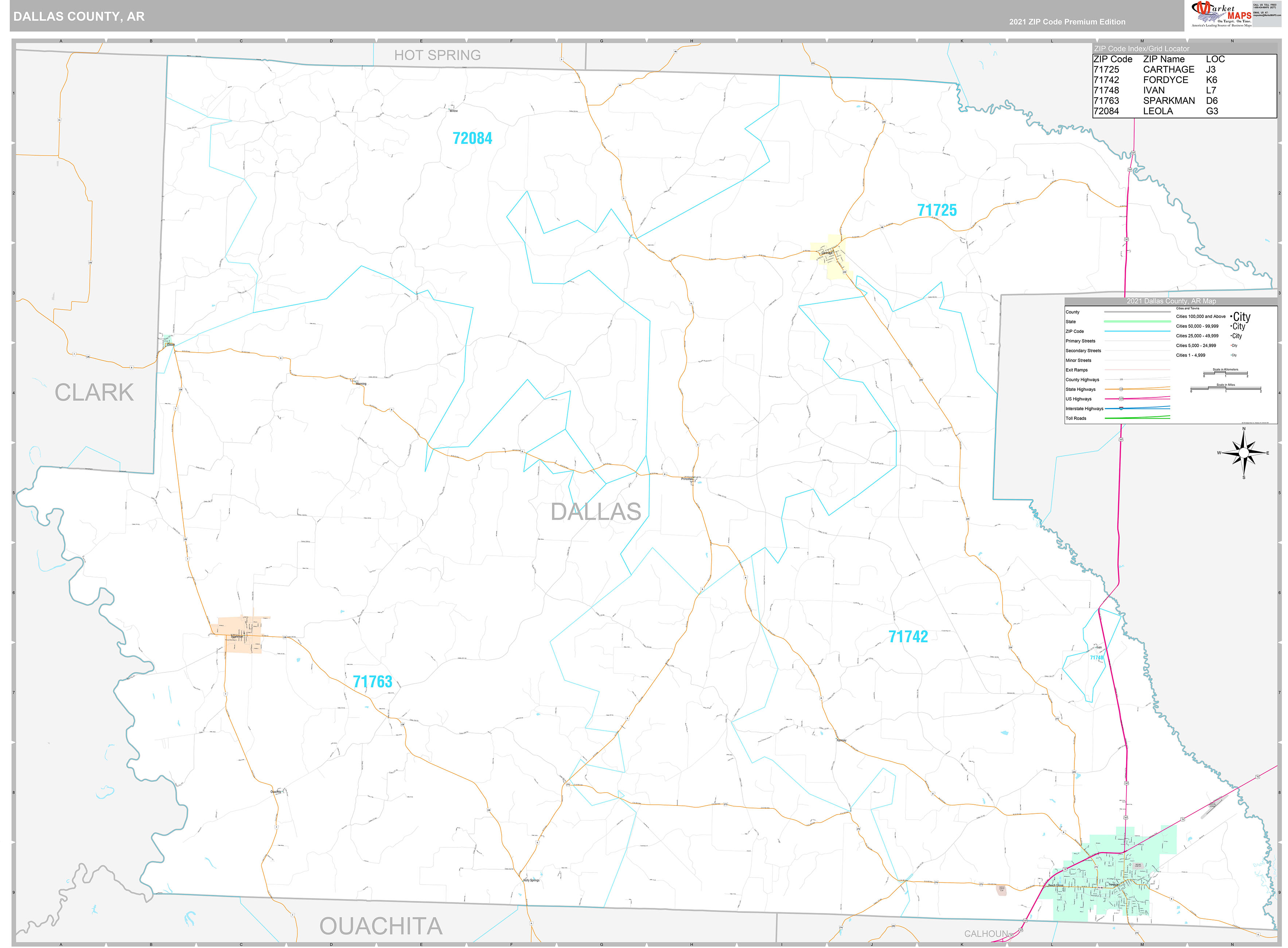Click the large 72084 ZIP code label
The height and width of the screenshot is (948, 1288).
coord(472,138)
